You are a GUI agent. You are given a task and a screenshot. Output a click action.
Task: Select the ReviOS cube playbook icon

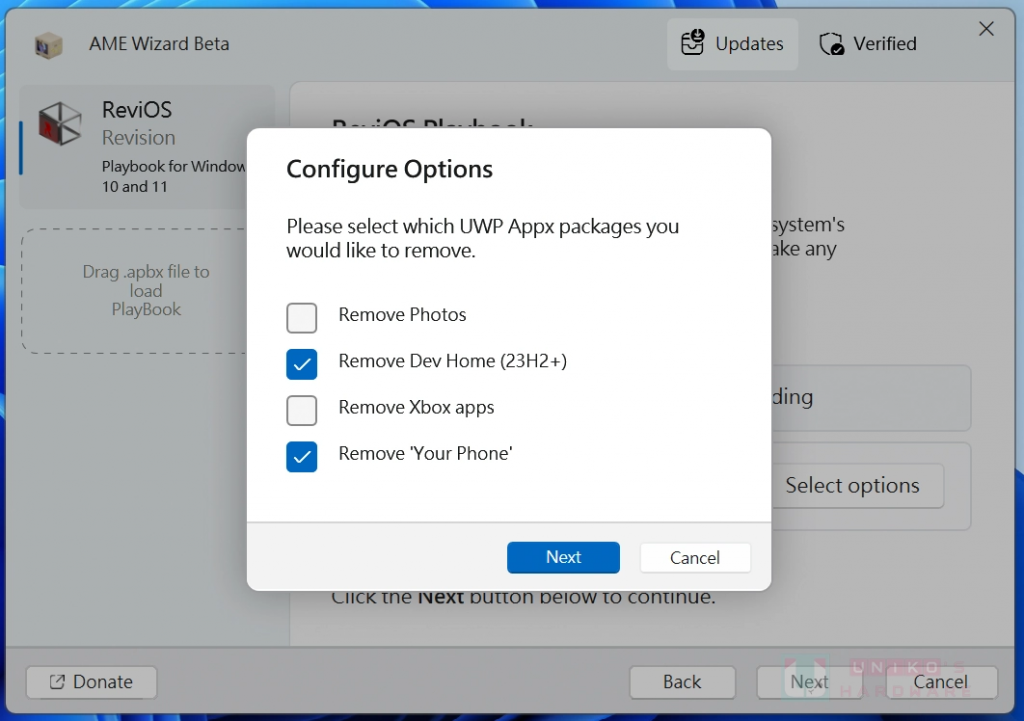tap(59, 123)
